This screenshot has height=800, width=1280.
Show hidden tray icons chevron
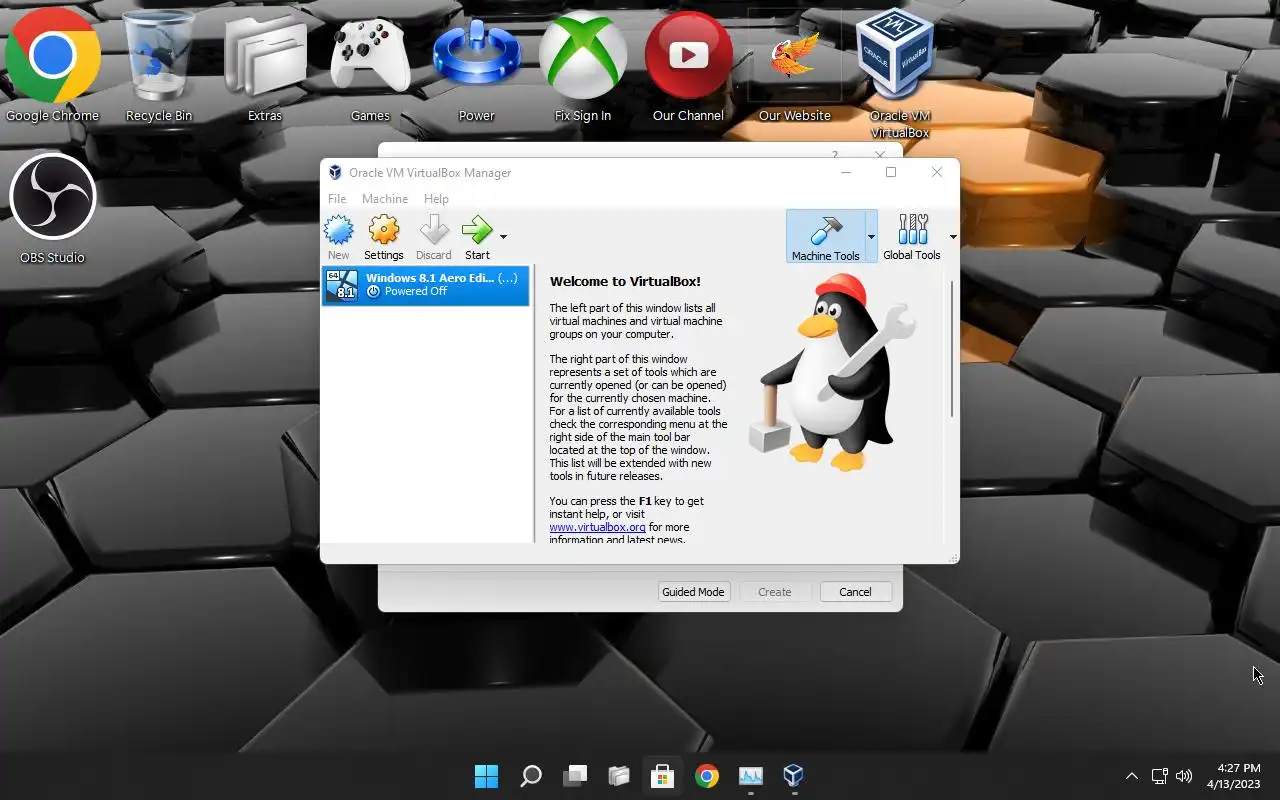(x=1132, y=776)
